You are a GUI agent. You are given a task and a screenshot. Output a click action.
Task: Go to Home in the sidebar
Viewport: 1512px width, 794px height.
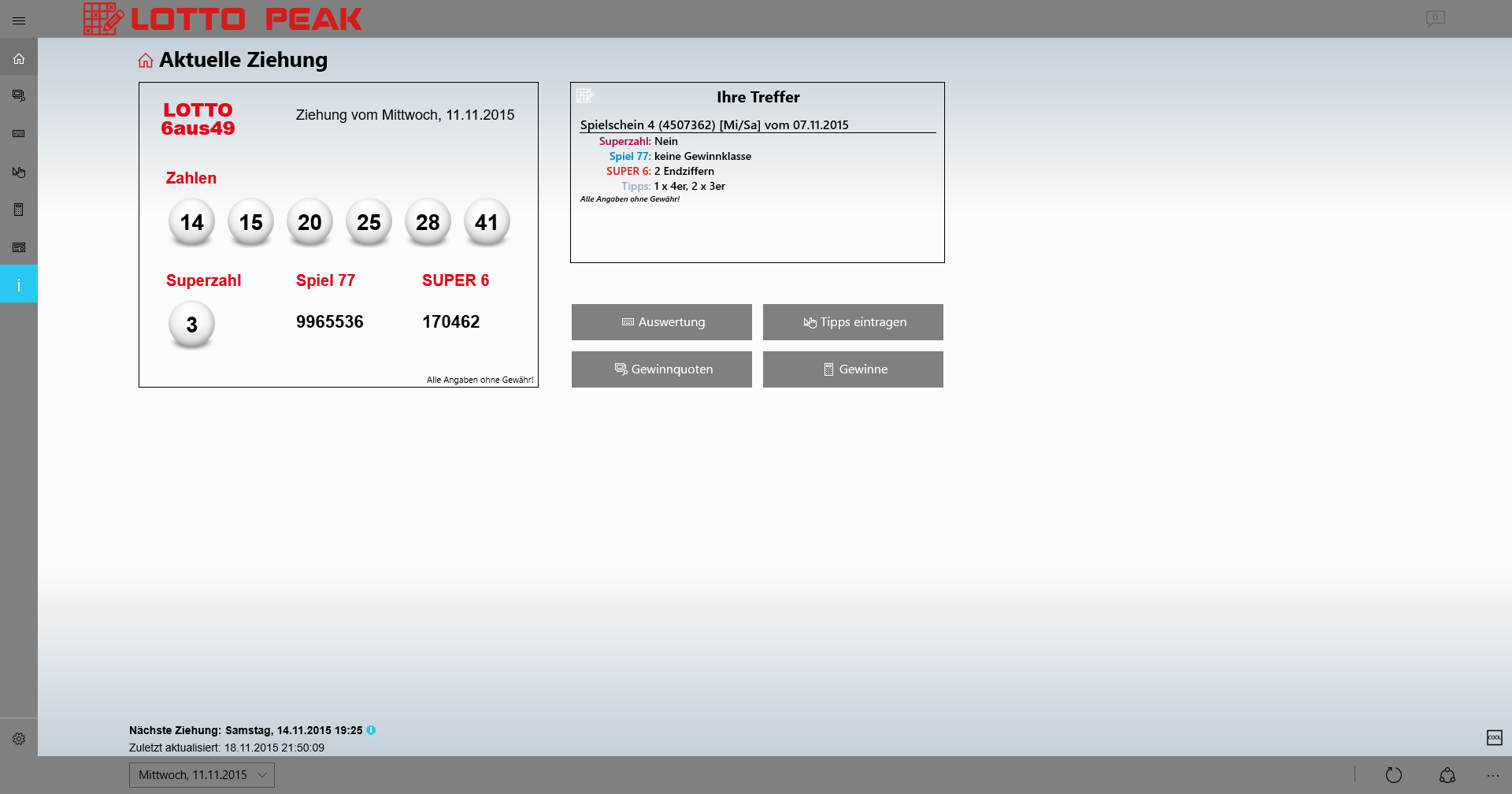point(19,58)
